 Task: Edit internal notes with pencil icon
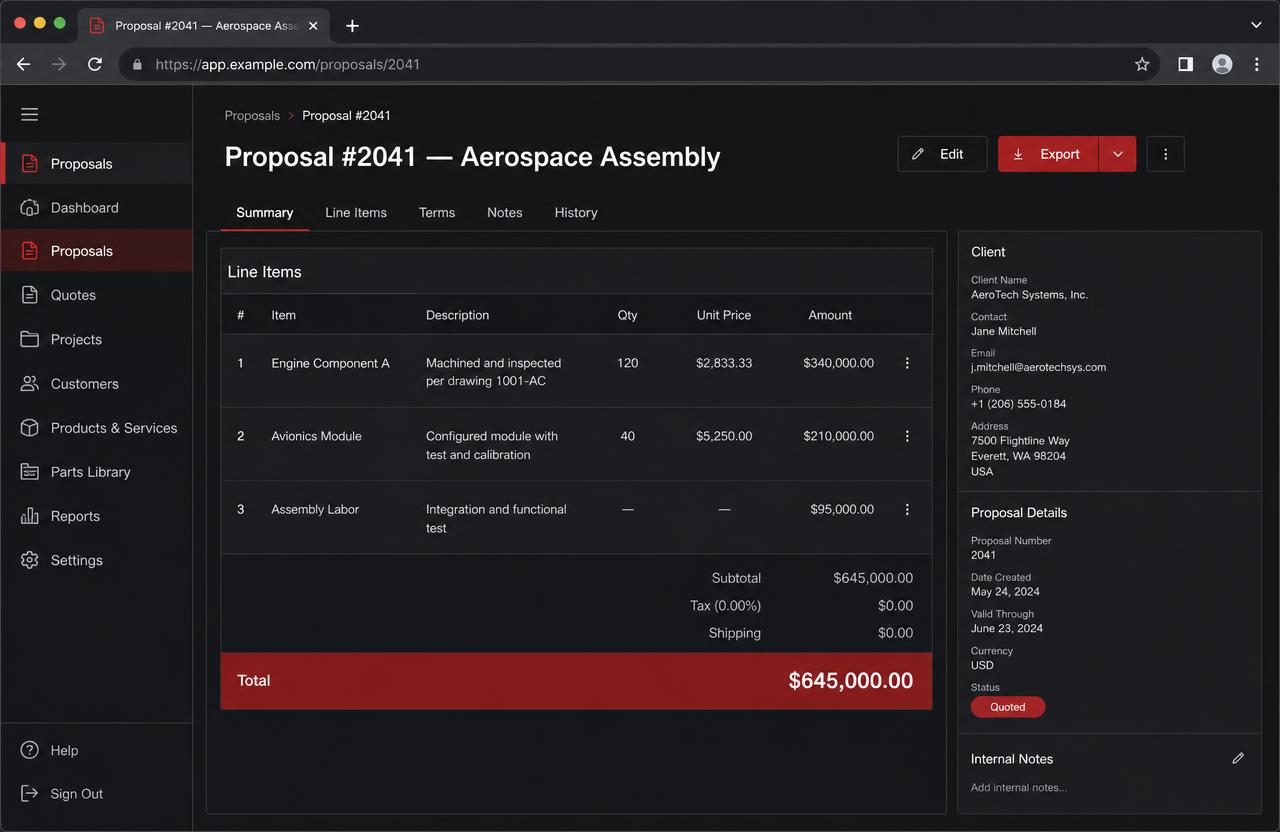(x=1238, y=759)
